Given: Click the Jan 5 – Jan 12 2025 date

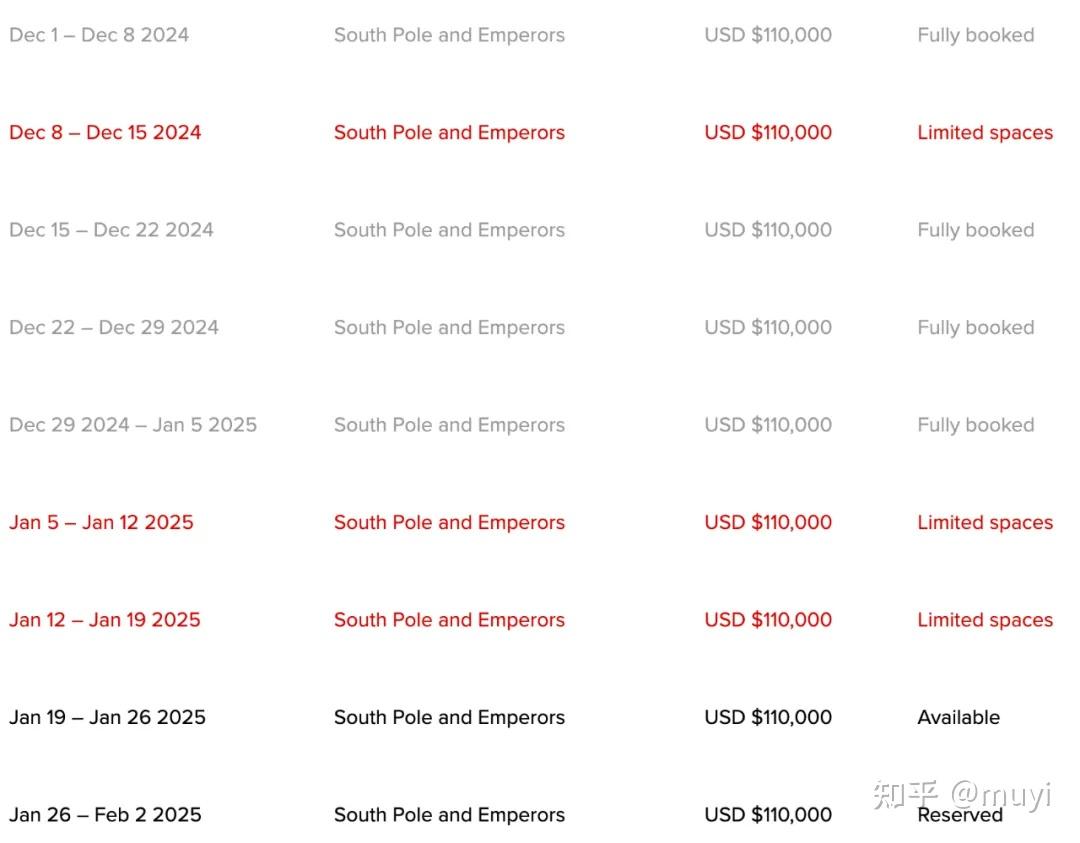Looking at the screenshot, I should (101, 522).
